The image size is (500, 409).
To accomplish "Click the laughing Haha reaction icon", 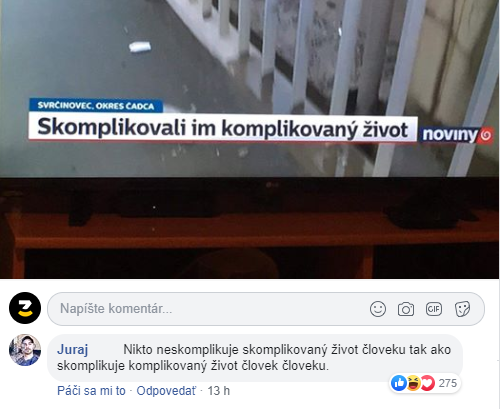I will tap(413, 383).
